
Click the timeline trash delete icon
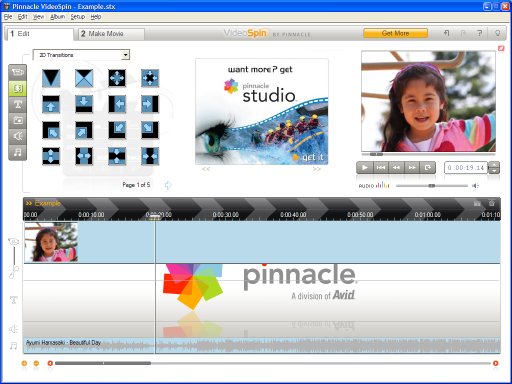click(x=491, y=203)
